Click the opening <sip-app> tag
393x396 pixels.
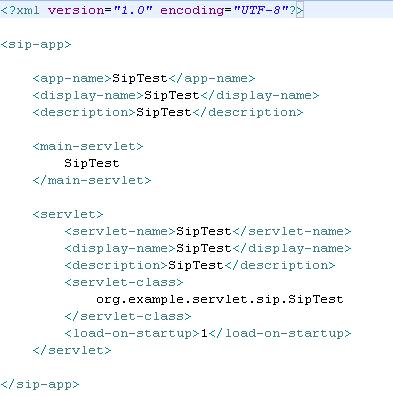(36, 45)
